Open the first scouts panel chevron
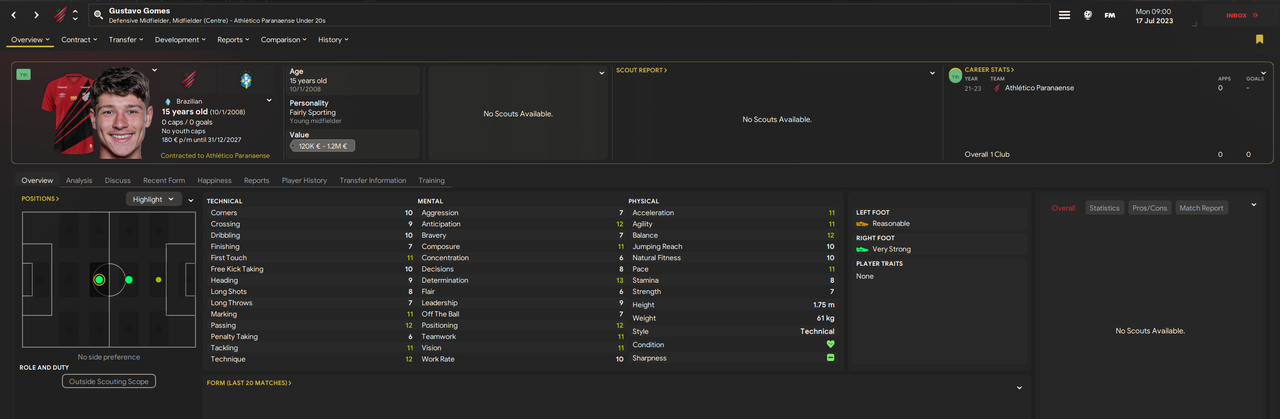This screenshot has width=1280, height=419. coord(601,73)
